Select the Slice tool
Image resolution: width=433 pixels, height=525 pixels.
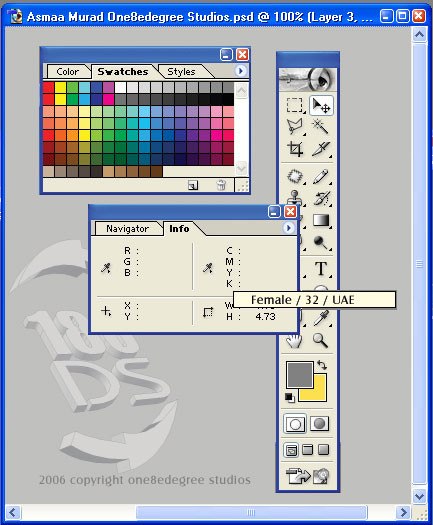pyautogui.click(x=321, y=149)
